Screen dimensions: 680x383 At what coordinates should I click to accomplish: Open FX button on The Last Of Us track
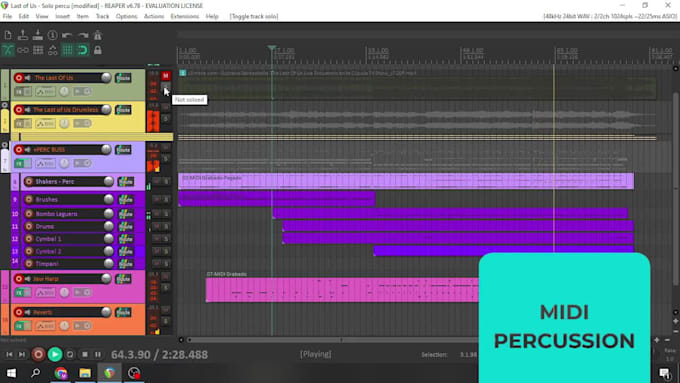tap(19, 92)
